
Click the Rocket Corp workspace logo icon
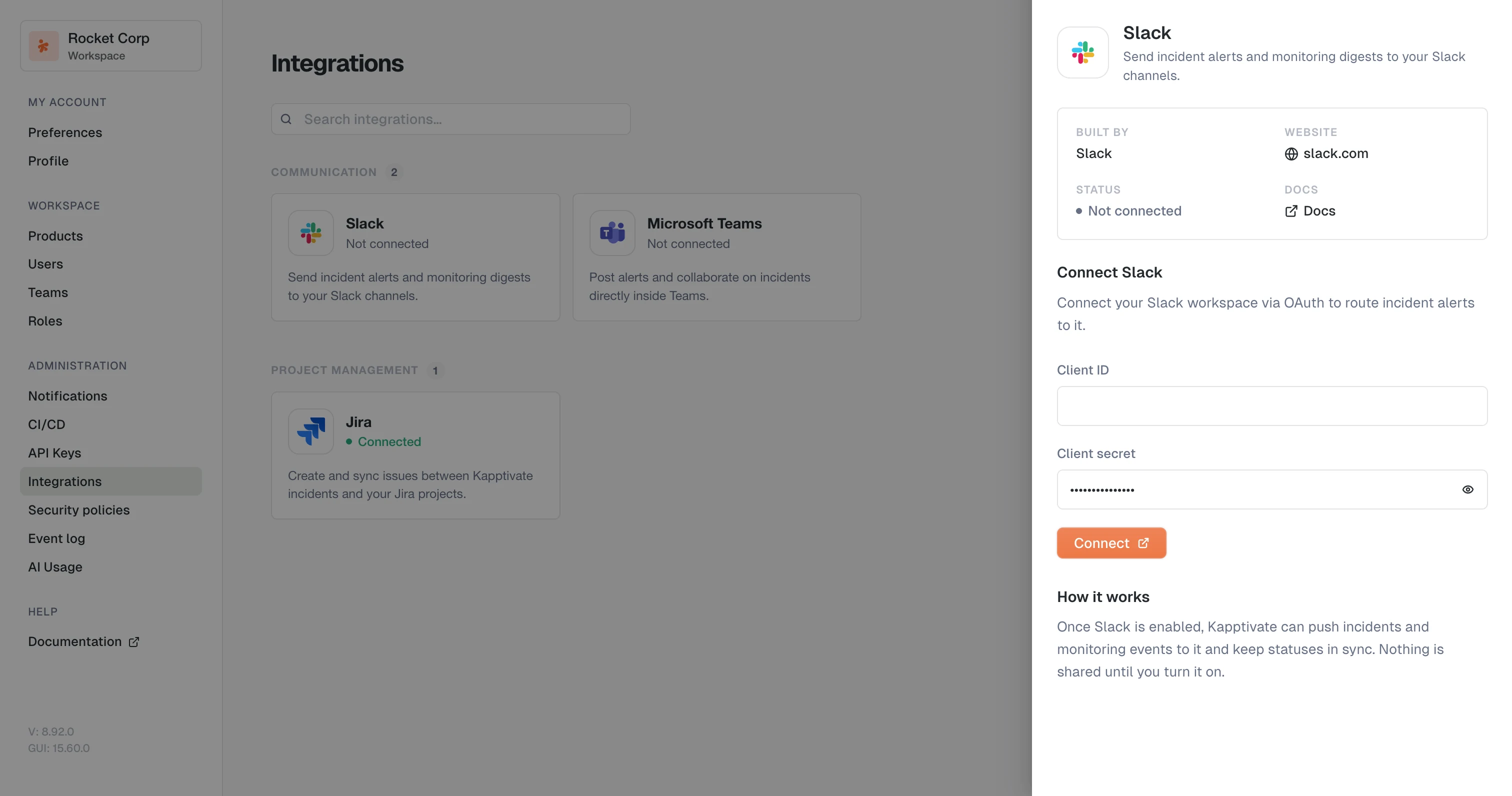coord(44,46)
